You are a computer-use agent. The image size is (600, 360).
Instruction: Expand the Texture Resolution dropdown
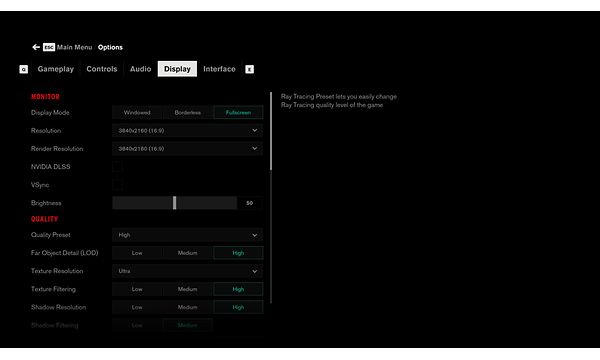point(188,271)
